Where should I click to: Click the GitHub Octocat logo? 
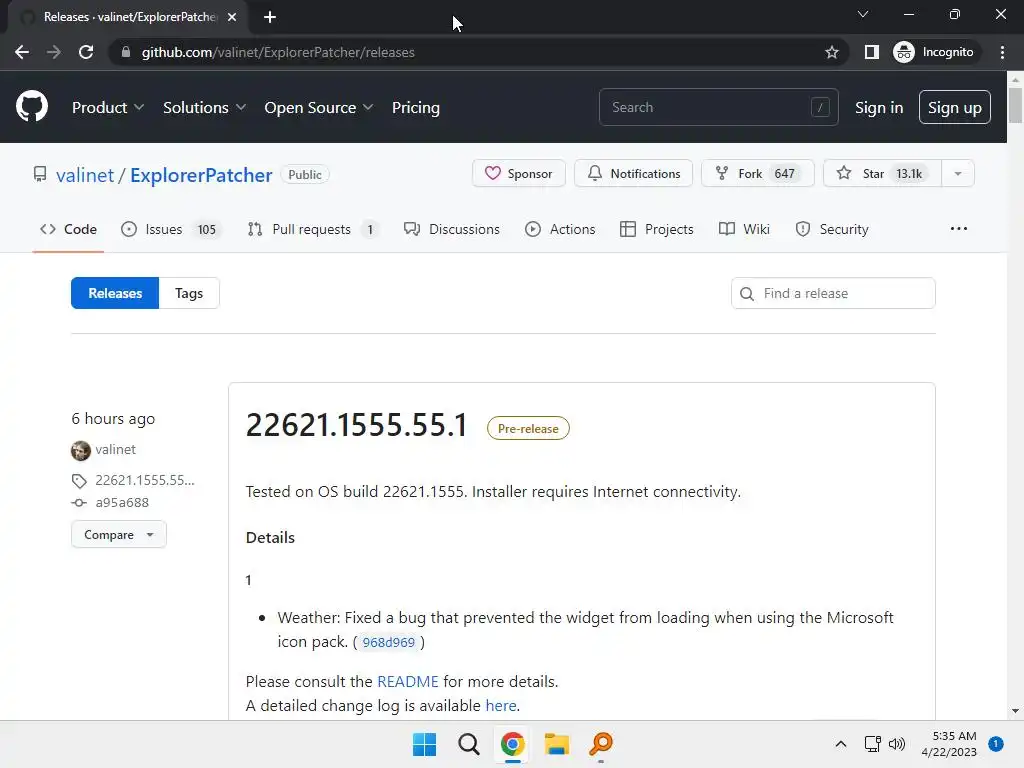pos(32,106)
